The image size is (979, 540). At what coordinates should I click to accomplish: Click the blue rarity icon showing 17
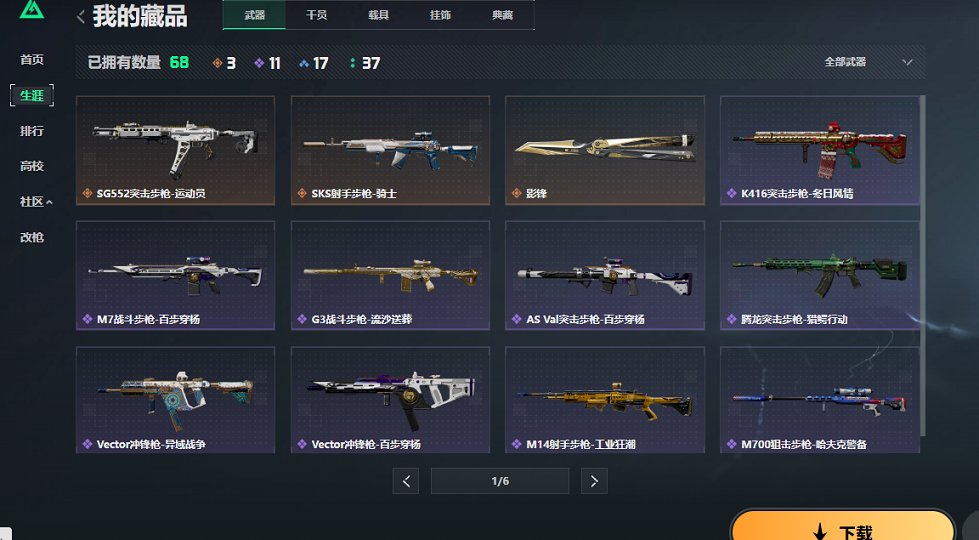(x=304, y=63)
